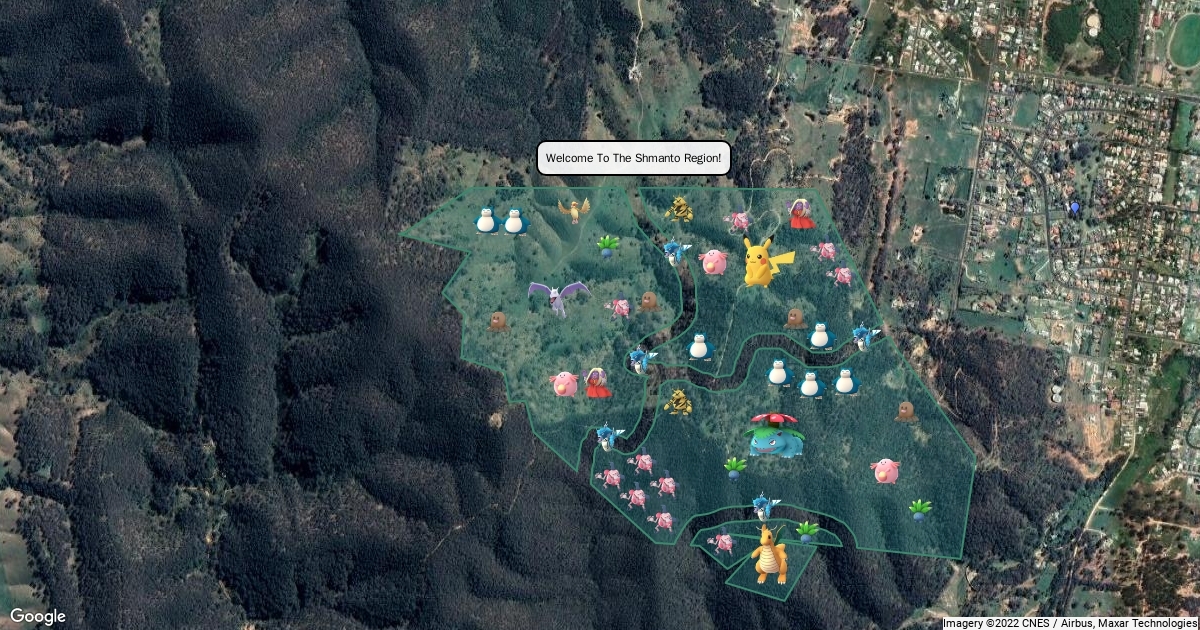
Task: Select the purple Aerodactyl marker
Action: click(x=557, y=297)
